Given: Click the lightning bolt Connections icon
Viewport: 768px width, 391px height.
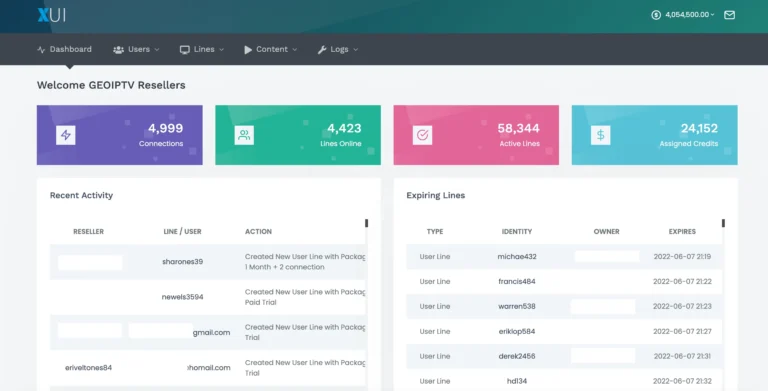Looking at the screenshot, I should 66,135.
